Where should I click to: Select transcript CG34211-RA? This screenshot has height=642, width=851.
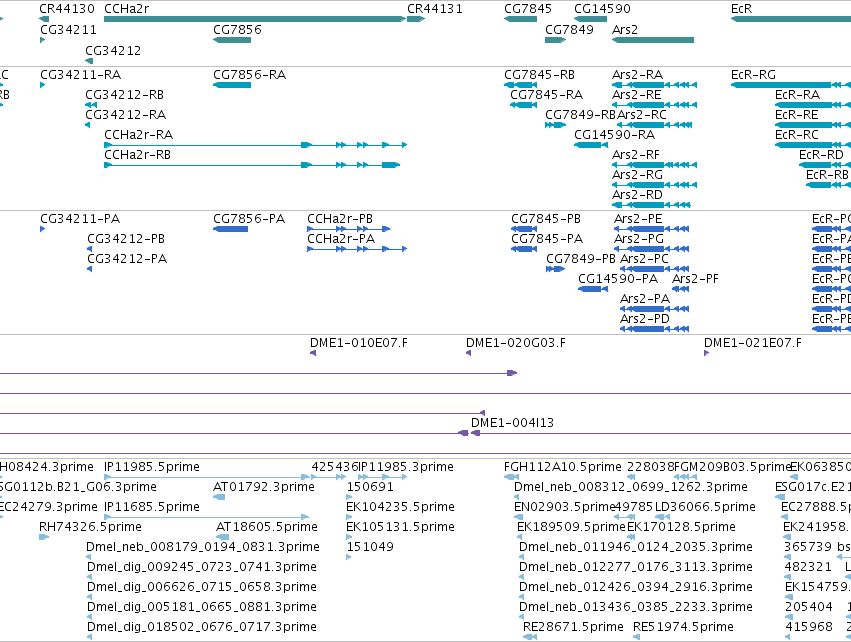coord(43,85)
